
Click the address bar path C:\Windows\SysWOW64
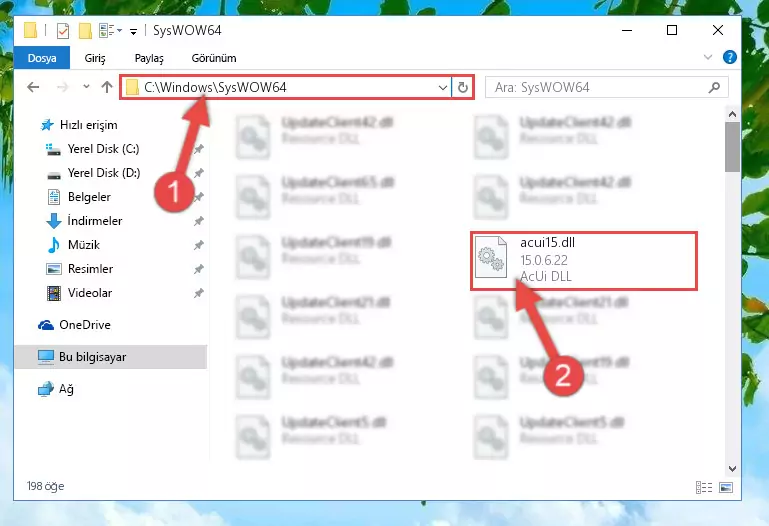point(215,87)
